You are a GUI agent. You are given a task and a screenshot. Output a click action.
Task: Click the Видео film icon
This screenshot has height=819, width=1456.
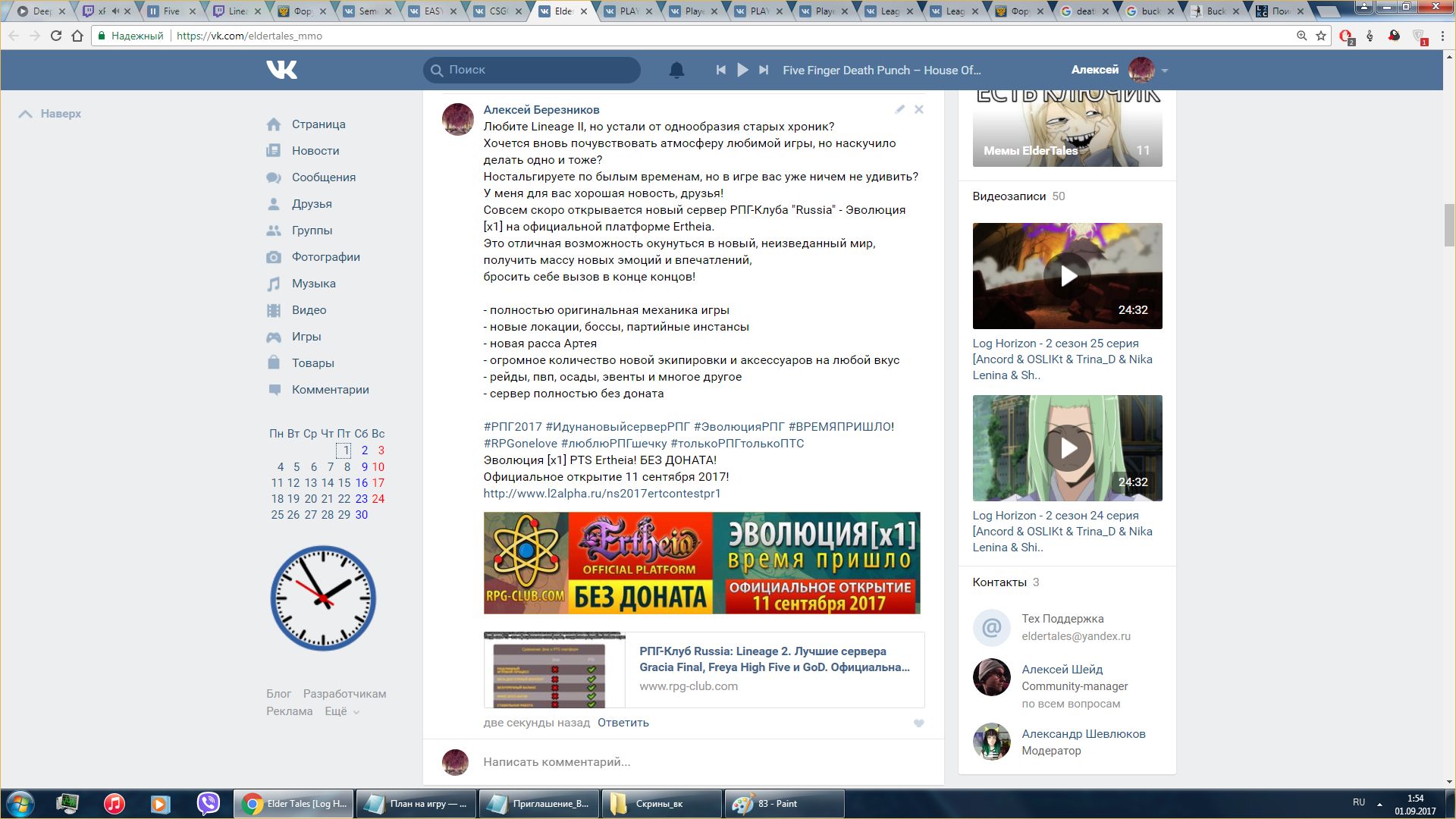tap(274, 310)
